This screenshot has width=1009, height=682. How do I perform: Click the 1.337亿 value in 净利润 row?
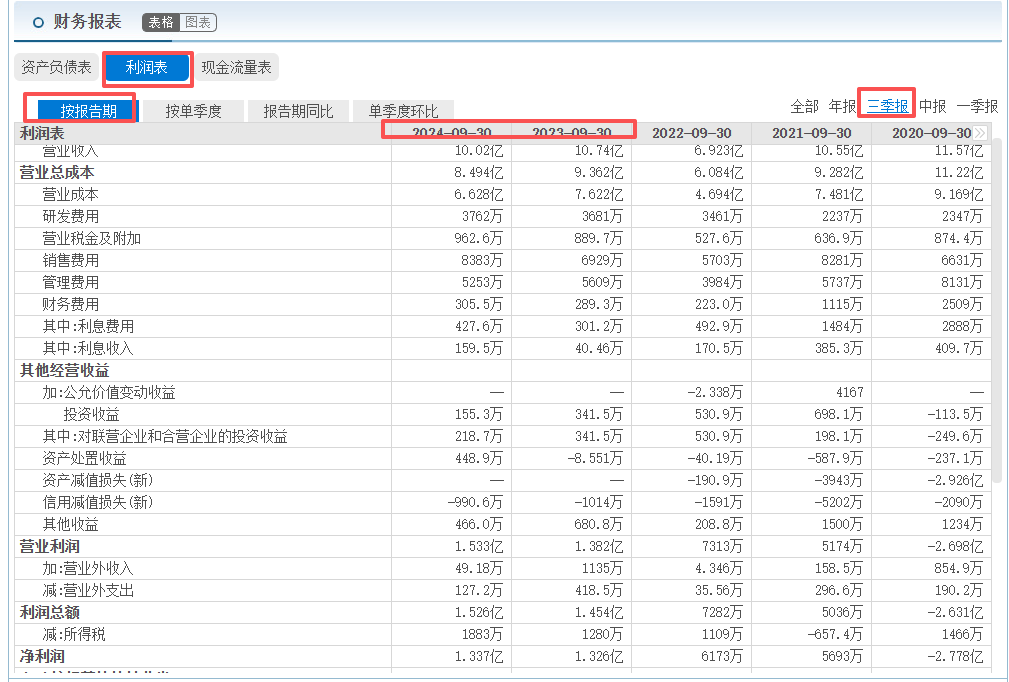pyautogui.click(x=478, y=656)
